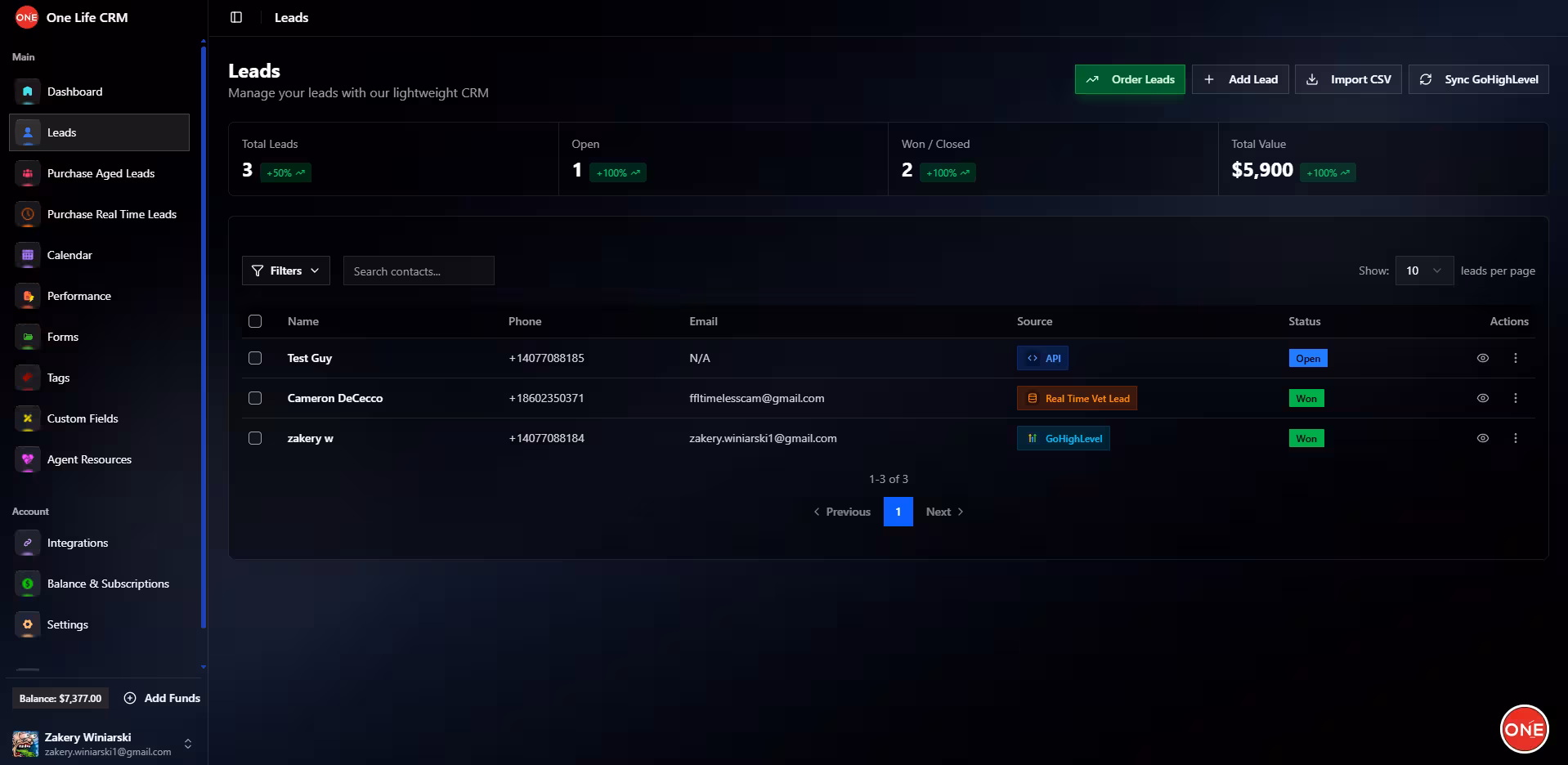This screenshot has width=1568, height=765.
Task: Tick the zakery w row checkbox
Action: point(255,438)
